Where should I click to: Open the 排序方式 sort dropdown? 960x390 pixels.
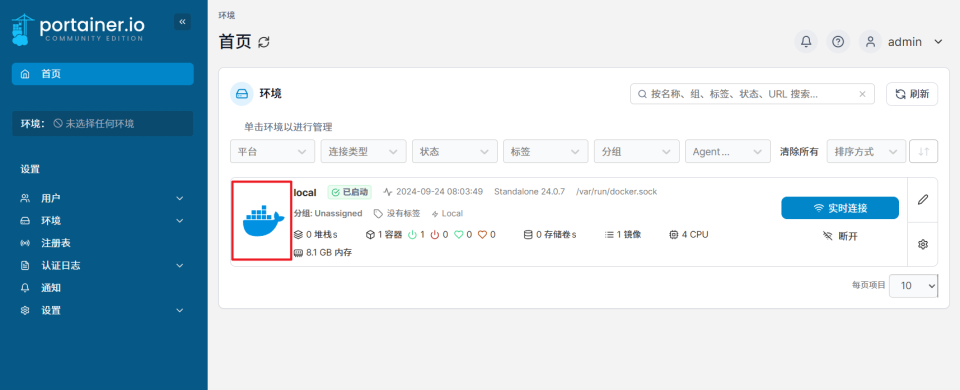click(866, 151)
